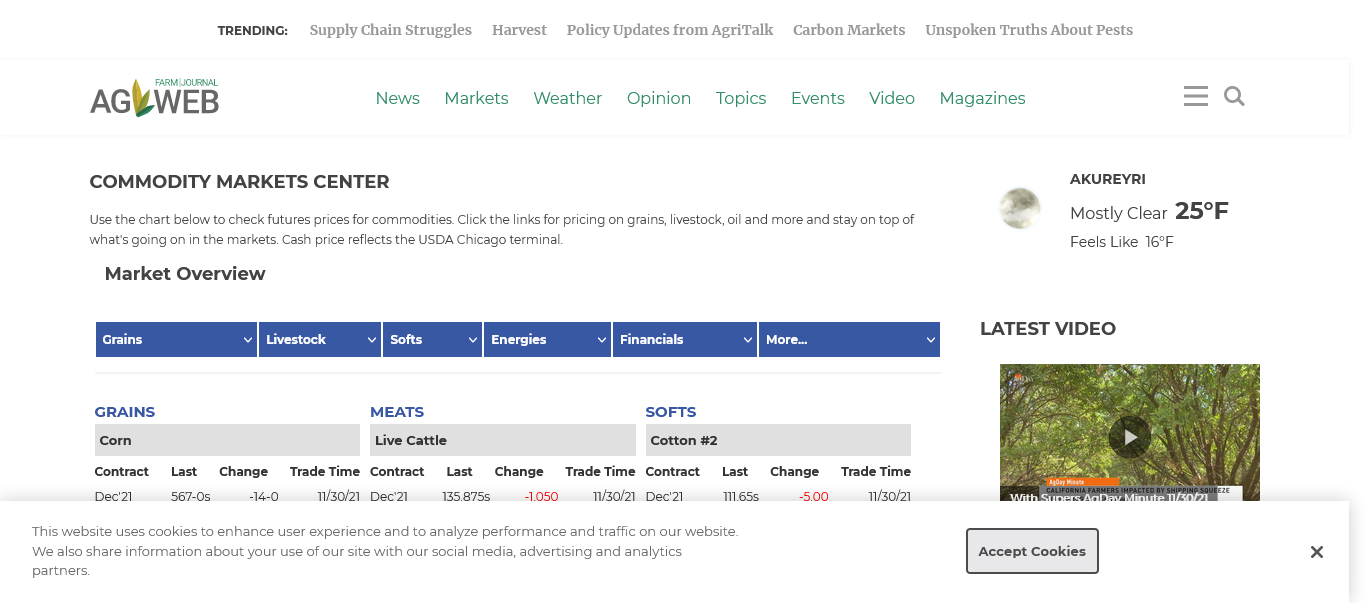Viewport: 1366px width, 603px height.
Task: Open trending link Supply Chain Struggles
Action: pyautogui.click(x=390, y=30)
